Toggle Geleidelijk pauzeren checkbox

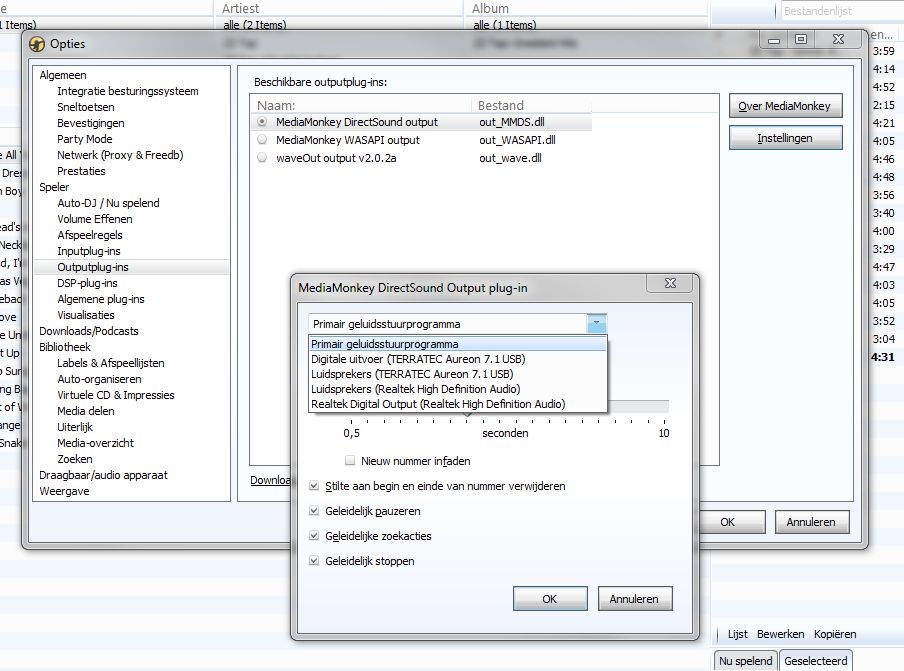[x=314, y=511]
